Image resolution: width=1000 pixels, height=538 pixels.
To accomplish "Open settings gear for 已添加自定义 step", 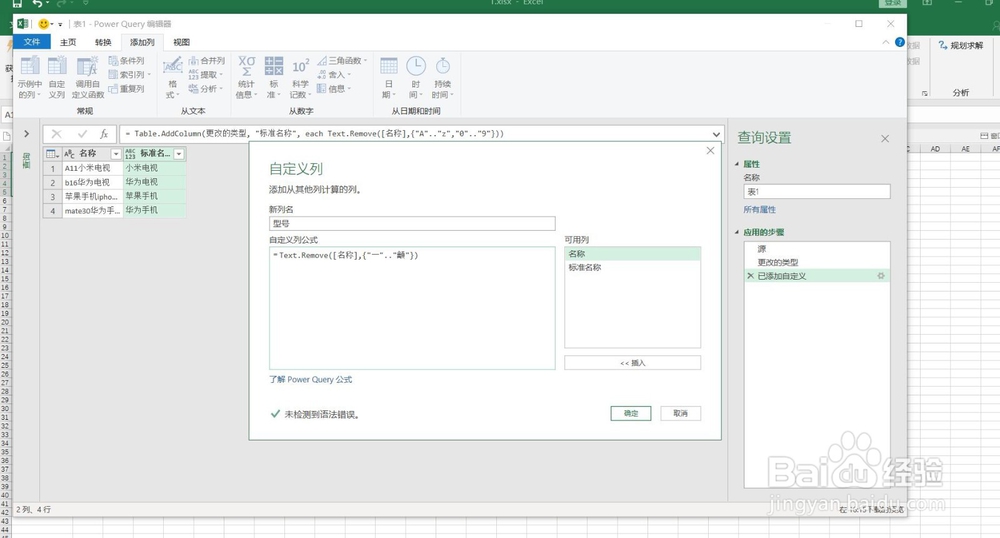I will [x=881, y=276].
